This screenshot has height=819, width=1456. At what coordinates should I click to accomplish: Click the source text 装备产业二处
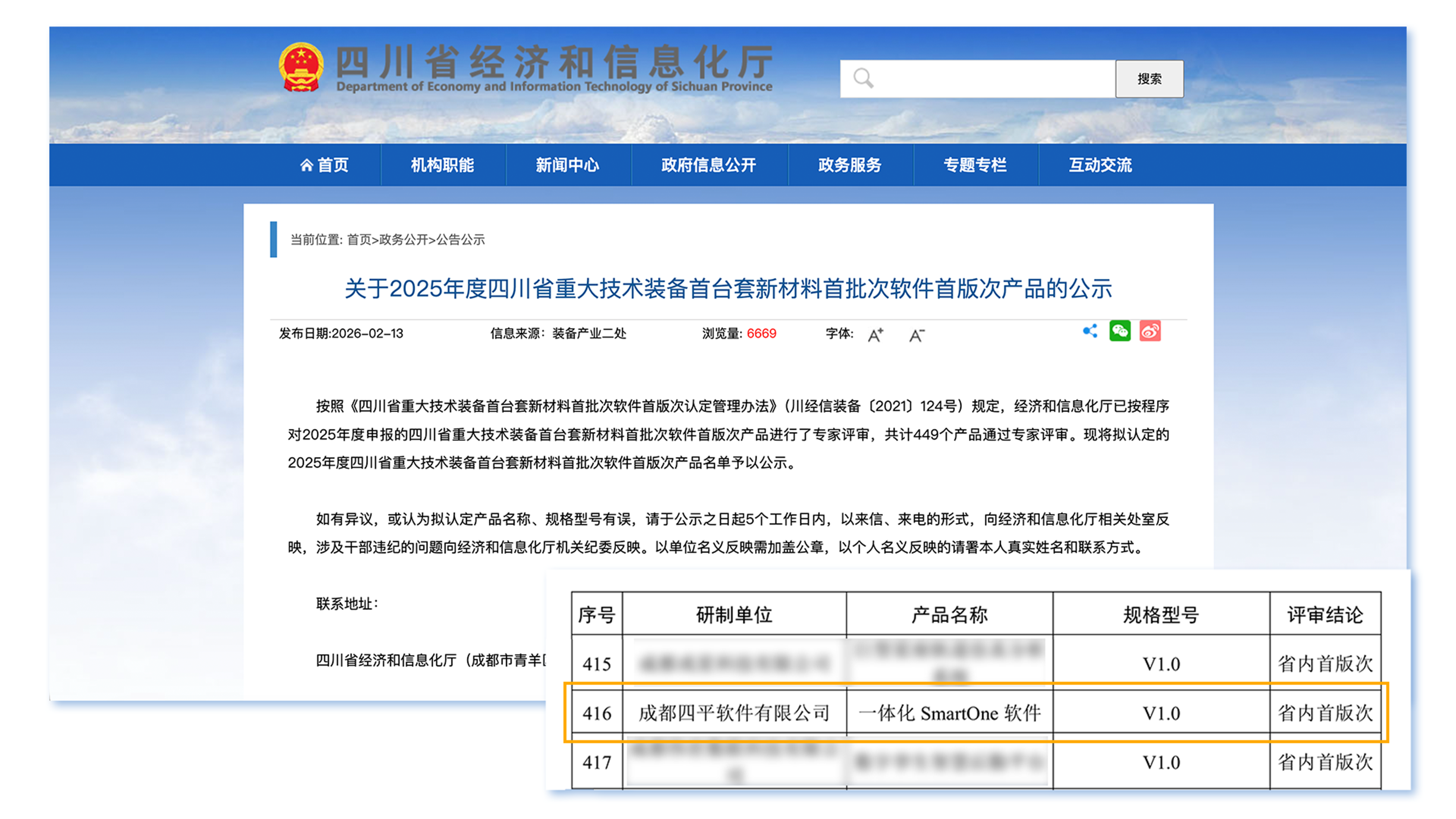(x=589, y=334)
